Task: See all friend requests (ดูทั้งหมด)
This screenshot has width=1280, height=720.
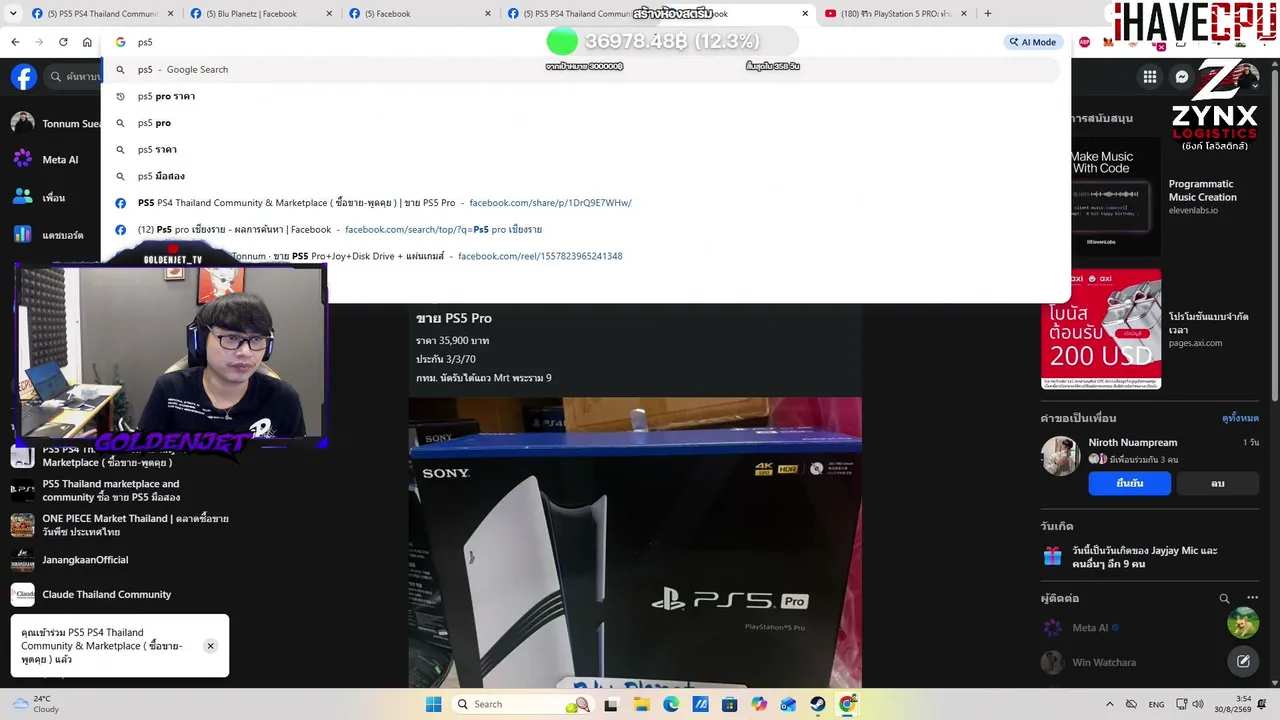Action: pos(1240,418)
